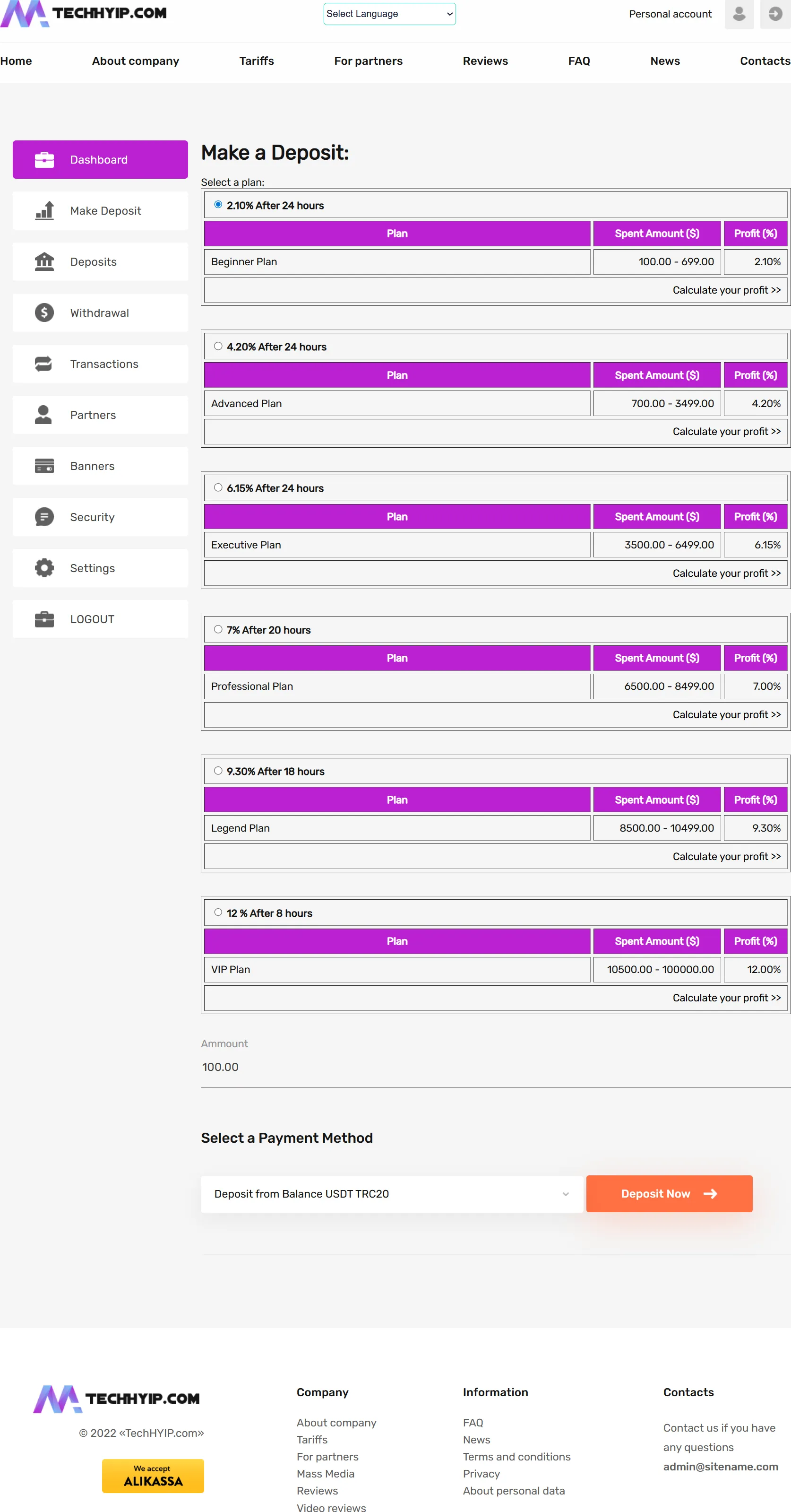Open the payment method dropdown

point(392,1194)
